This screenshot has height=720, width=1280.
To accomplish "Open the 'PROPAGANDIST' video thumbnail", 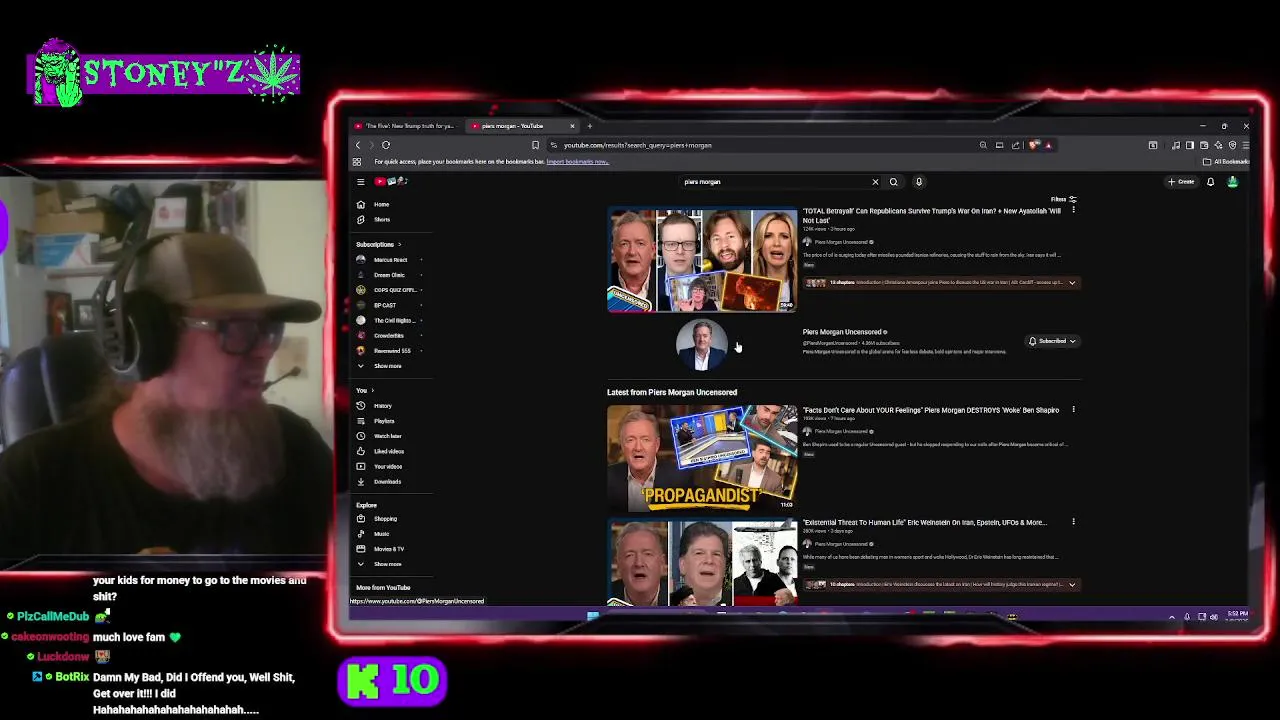I will (702, 458).
